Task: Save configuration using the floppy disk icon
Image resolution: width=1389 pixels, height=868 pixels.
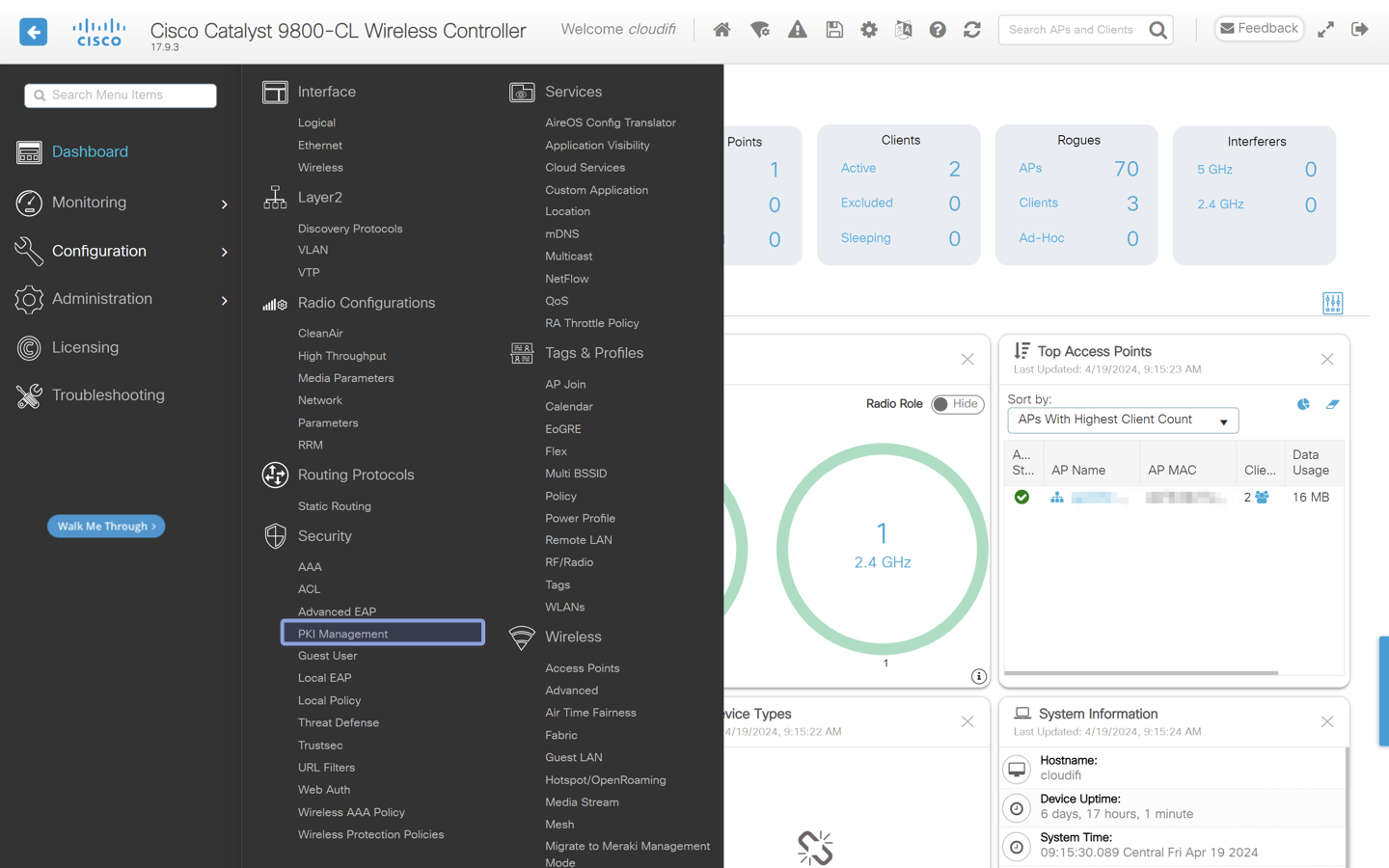Action: (x=833, y=29)
